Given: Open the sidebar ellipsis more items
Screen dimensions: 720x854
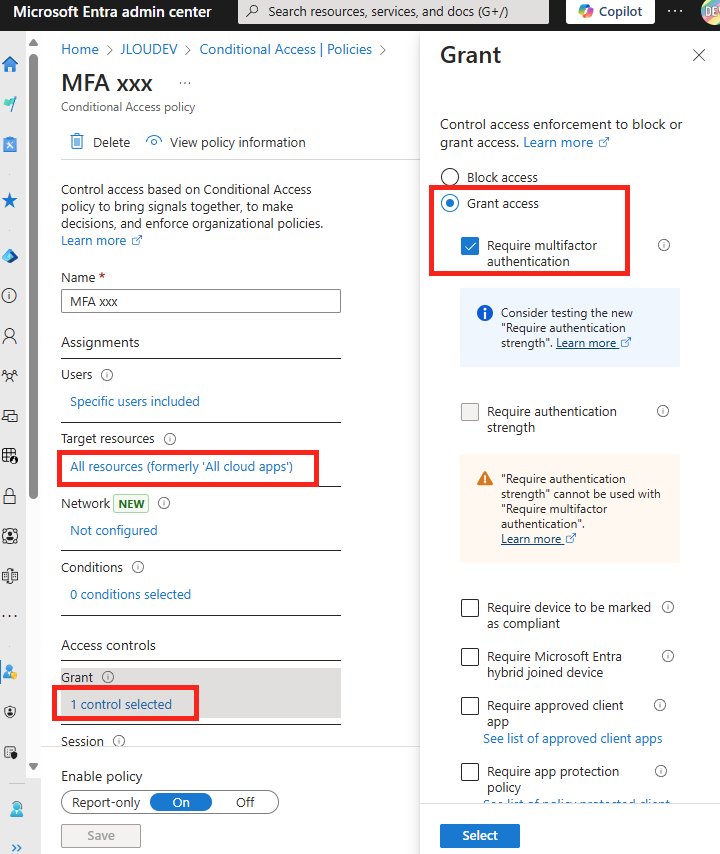Looking at the screenshot, I should coord(10,616).
